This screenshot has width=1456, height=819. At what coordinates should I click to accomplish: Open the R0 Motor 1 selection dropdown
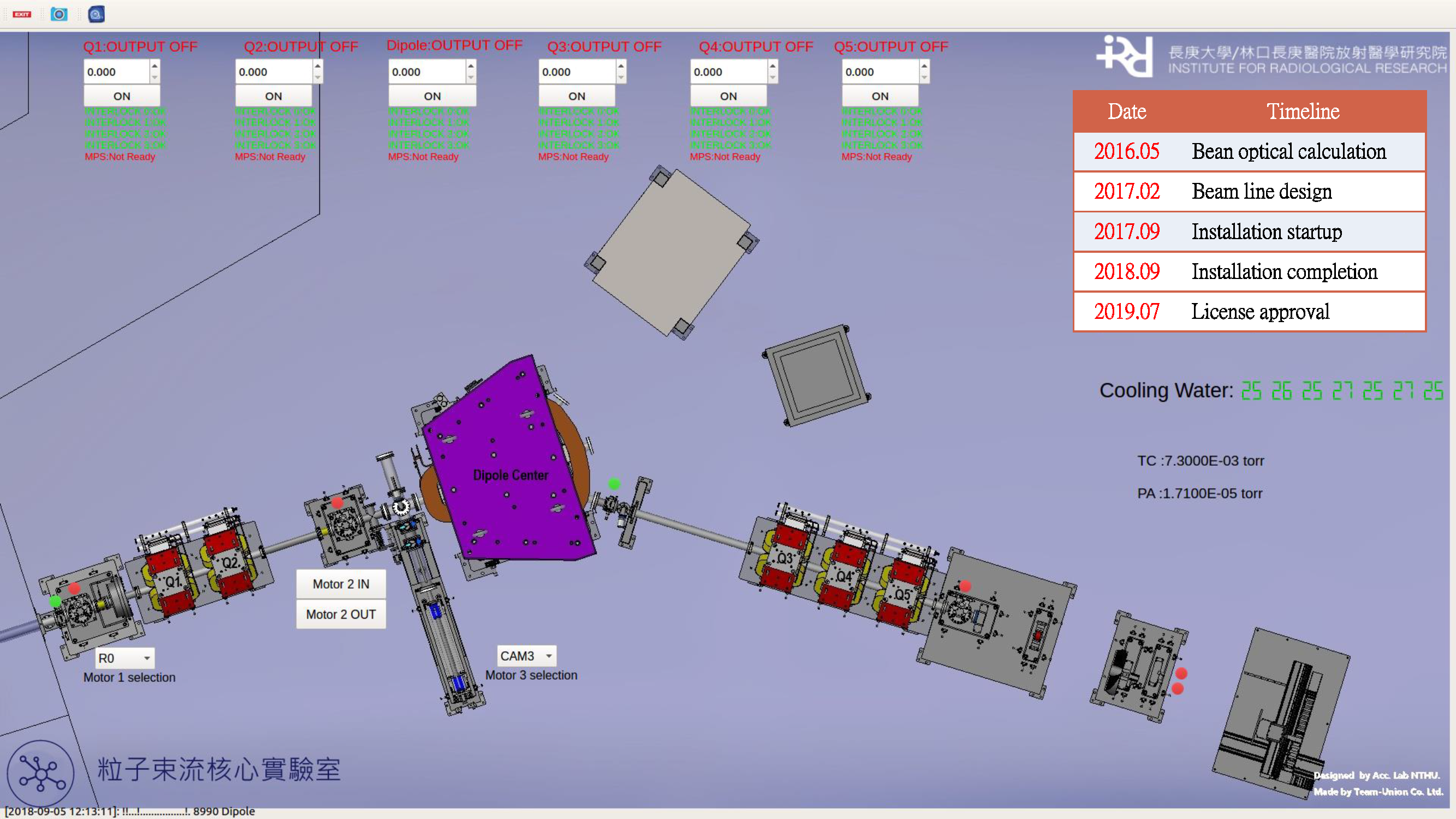pyautogui.click(x=125, y=658)
